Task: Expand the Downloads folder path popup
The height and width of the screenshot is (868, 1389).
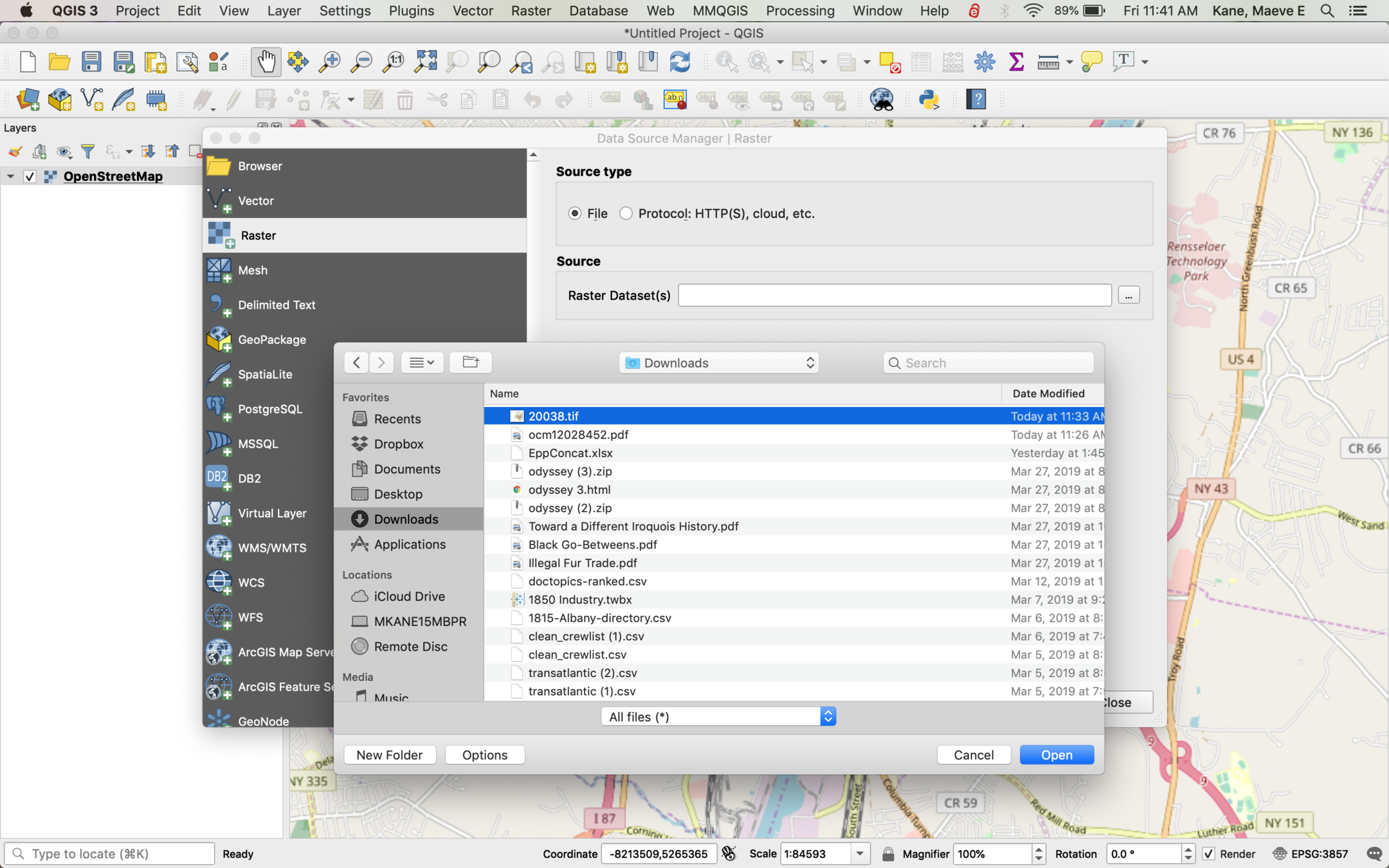Action: (719, 363)
